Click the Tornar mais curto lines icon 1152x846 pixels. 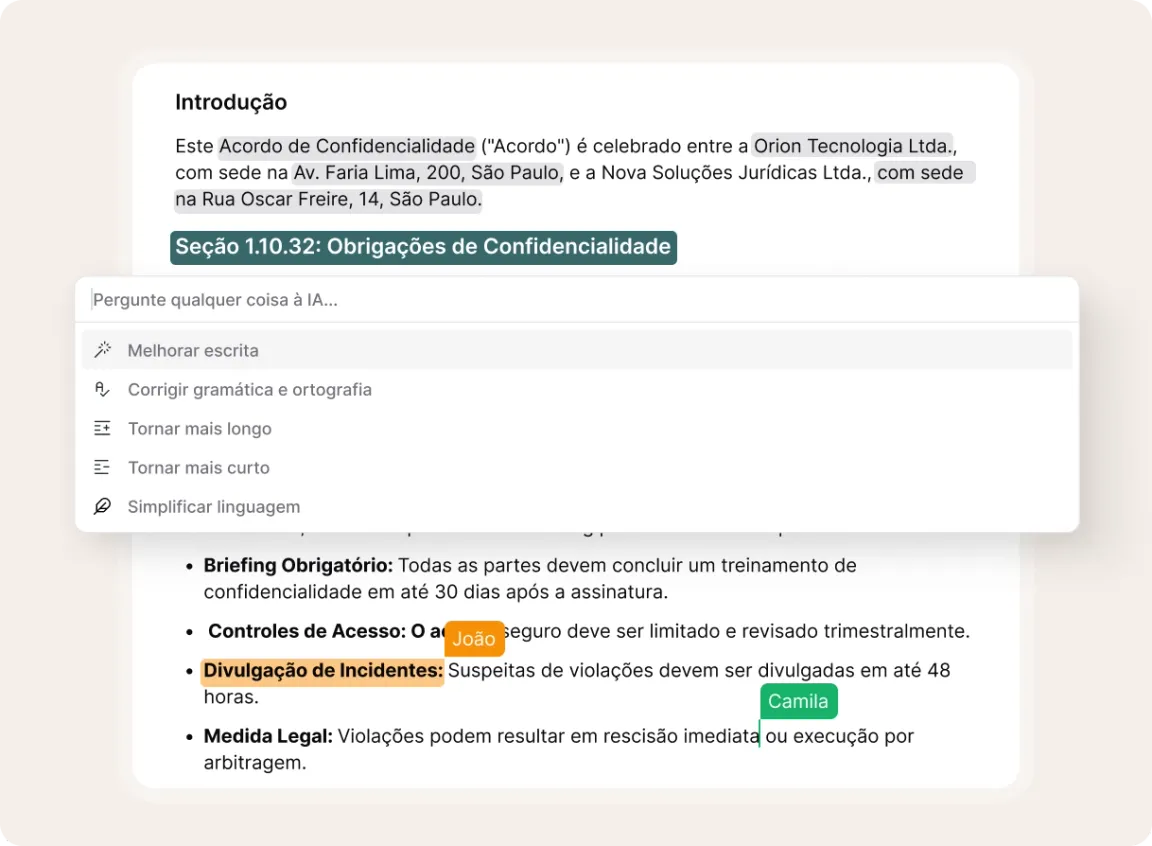102,467
